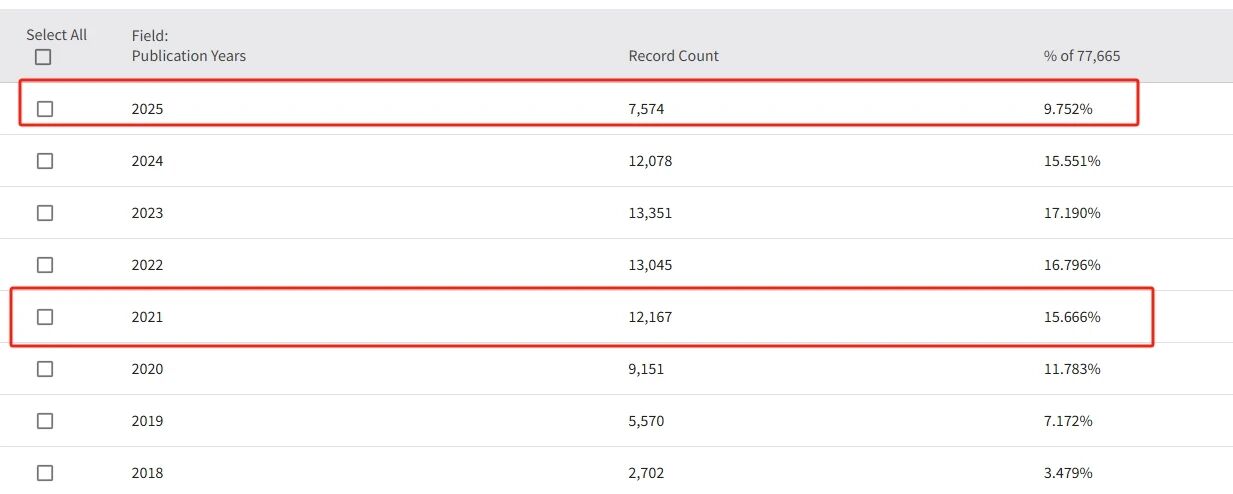Screen dimensions: 1233x494
Task: Tick the Select All checkbox
Action: pyautogui.click(x=43, y=57)
